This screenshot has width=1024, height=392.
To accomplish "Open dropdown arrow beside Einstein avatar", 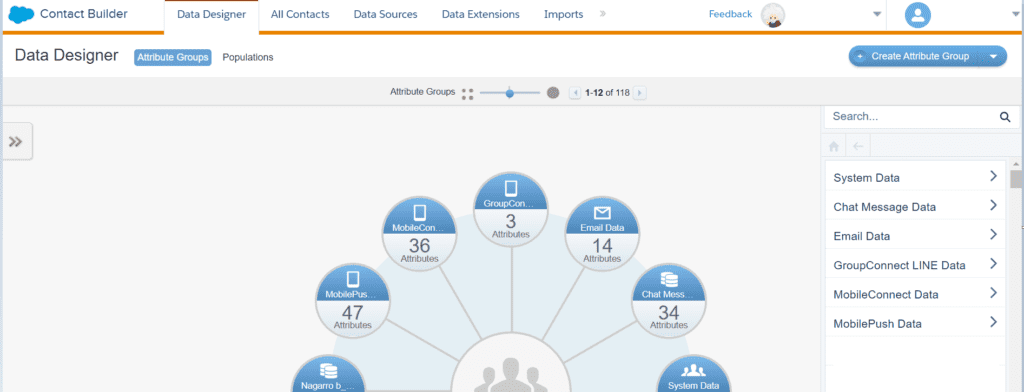I will [877, 15].
